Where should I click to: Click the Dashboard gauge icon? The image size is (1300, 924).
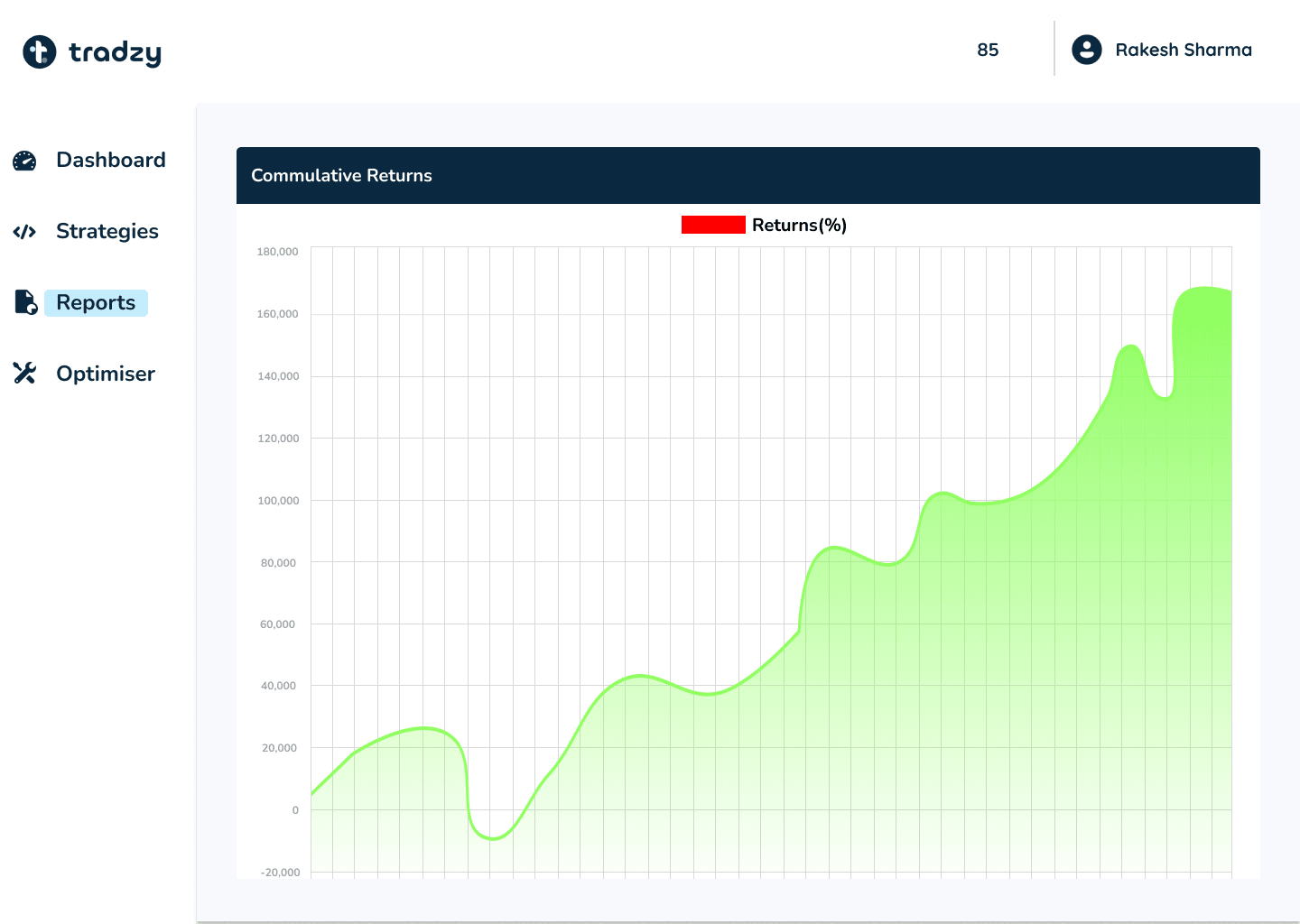24,161
